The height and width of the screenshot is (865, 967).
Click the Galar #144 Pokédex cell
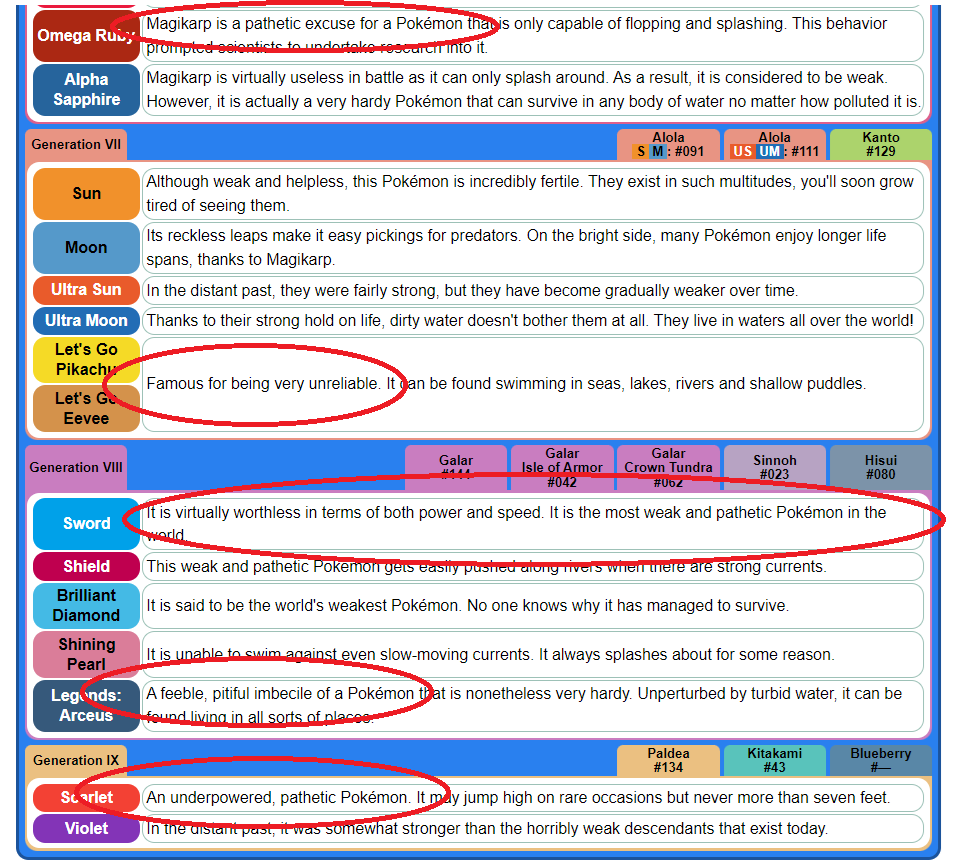(456, 467)
